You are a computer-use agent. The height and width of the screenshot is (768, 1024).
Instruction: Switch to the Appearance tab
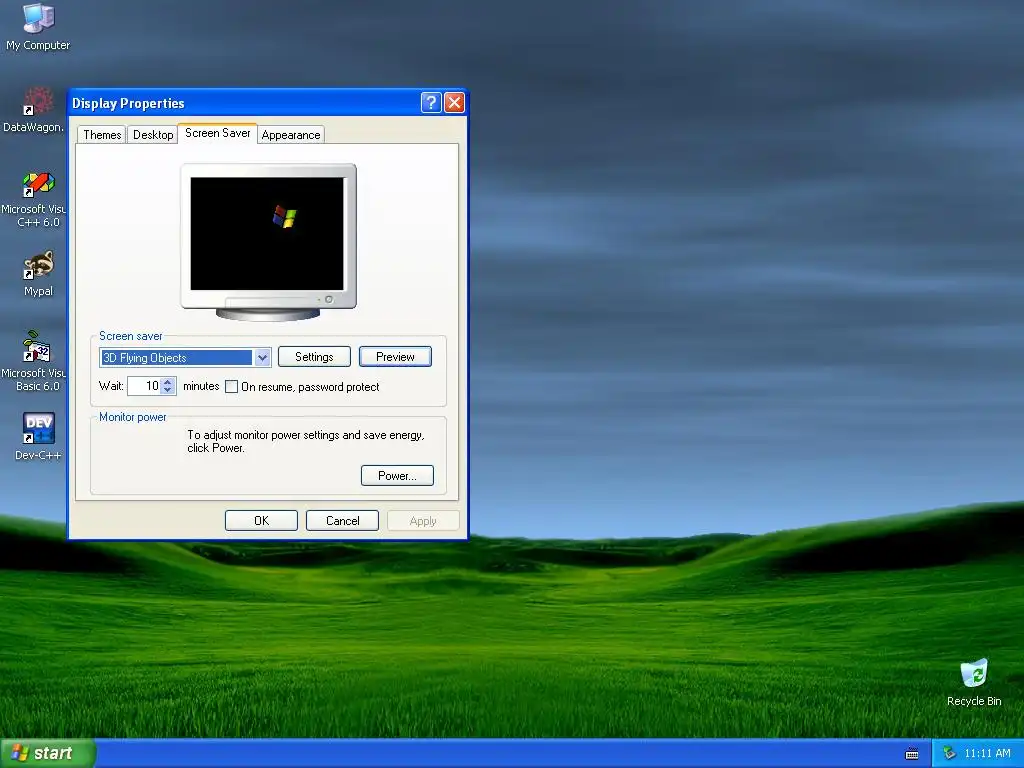291,135
